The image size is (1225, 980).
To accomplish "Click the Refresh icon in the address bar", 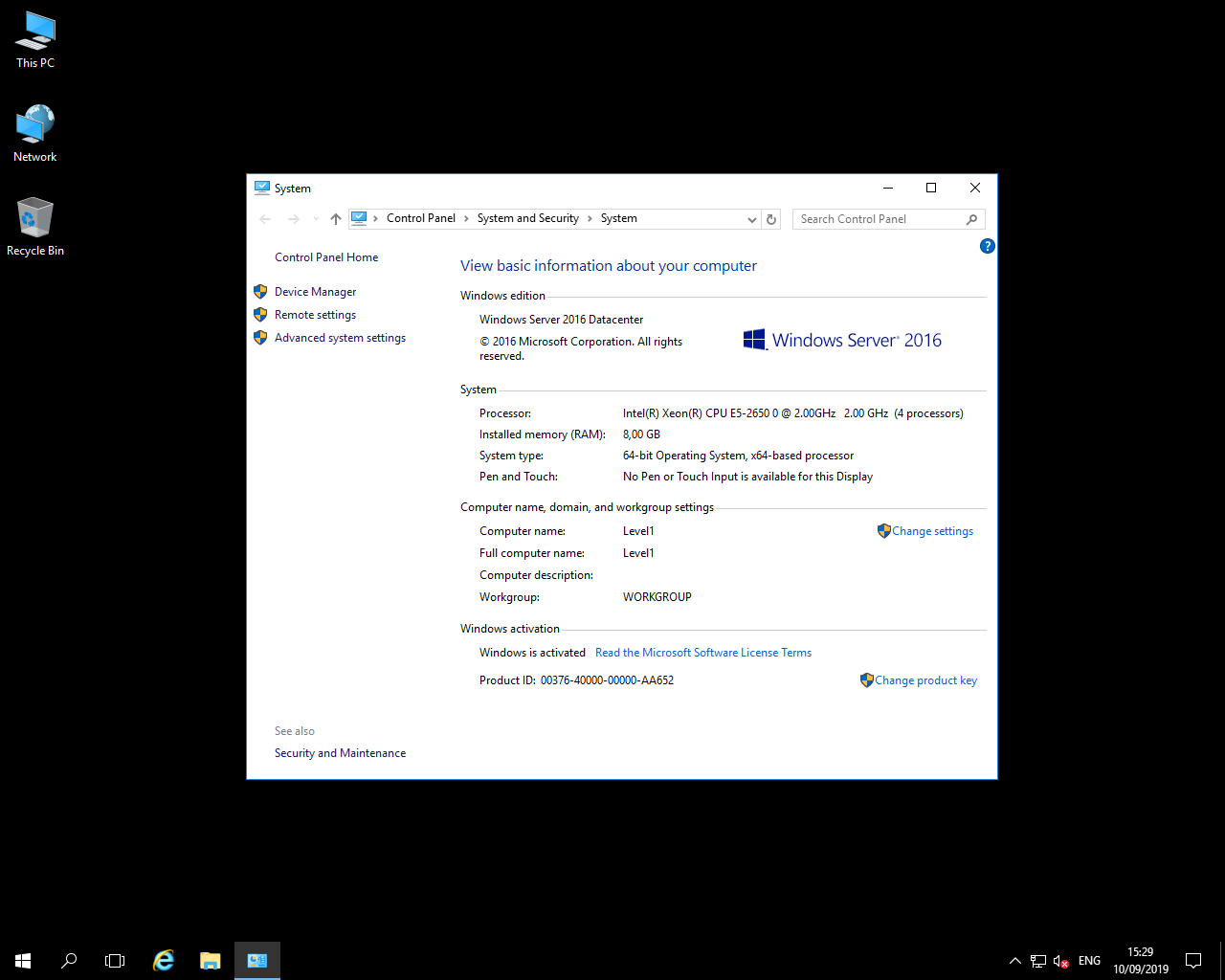I will (x=771, y=218).
